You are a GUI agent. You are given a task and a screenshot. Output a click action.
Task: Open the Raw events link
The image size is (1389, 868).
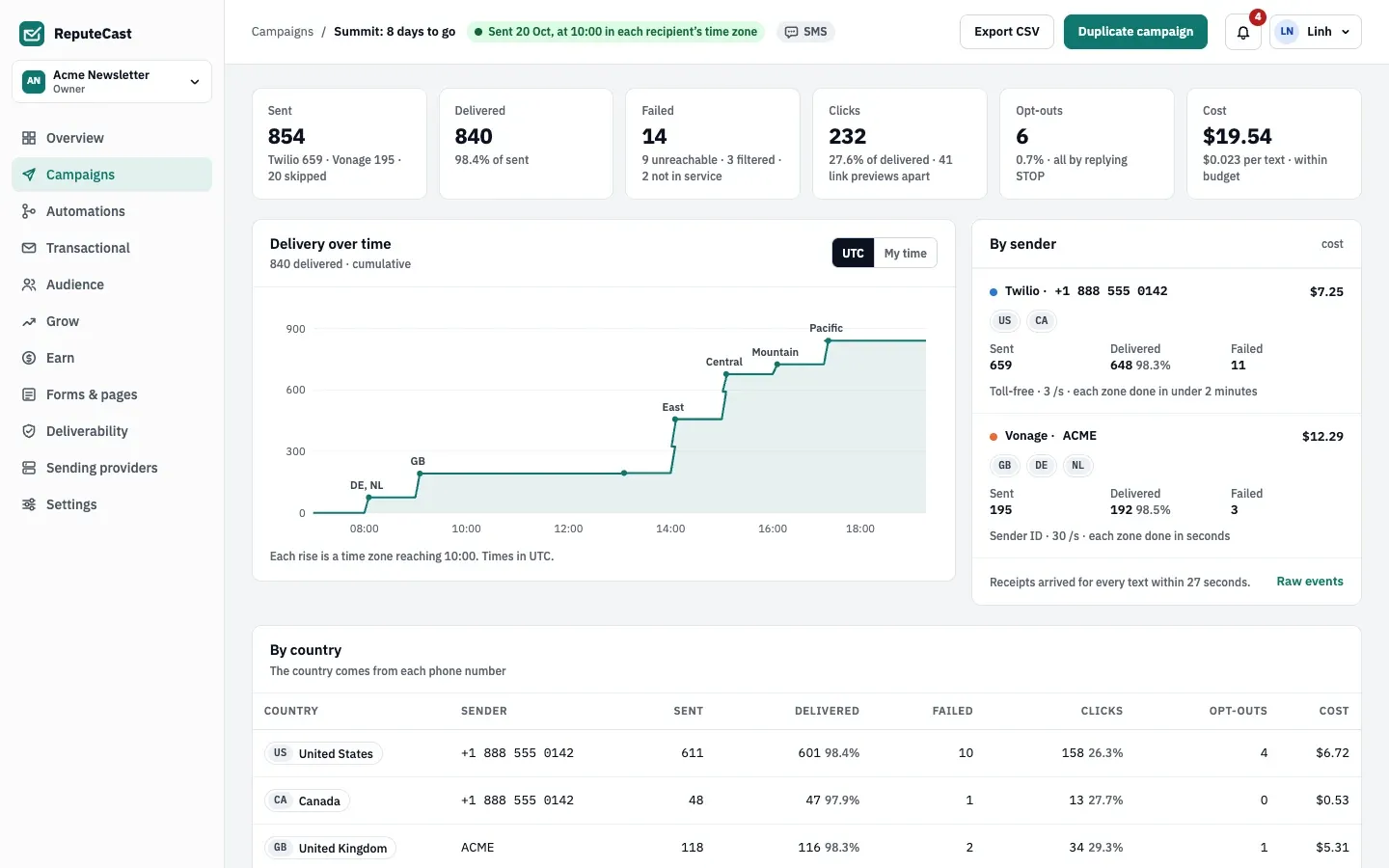pos(1310,582)
